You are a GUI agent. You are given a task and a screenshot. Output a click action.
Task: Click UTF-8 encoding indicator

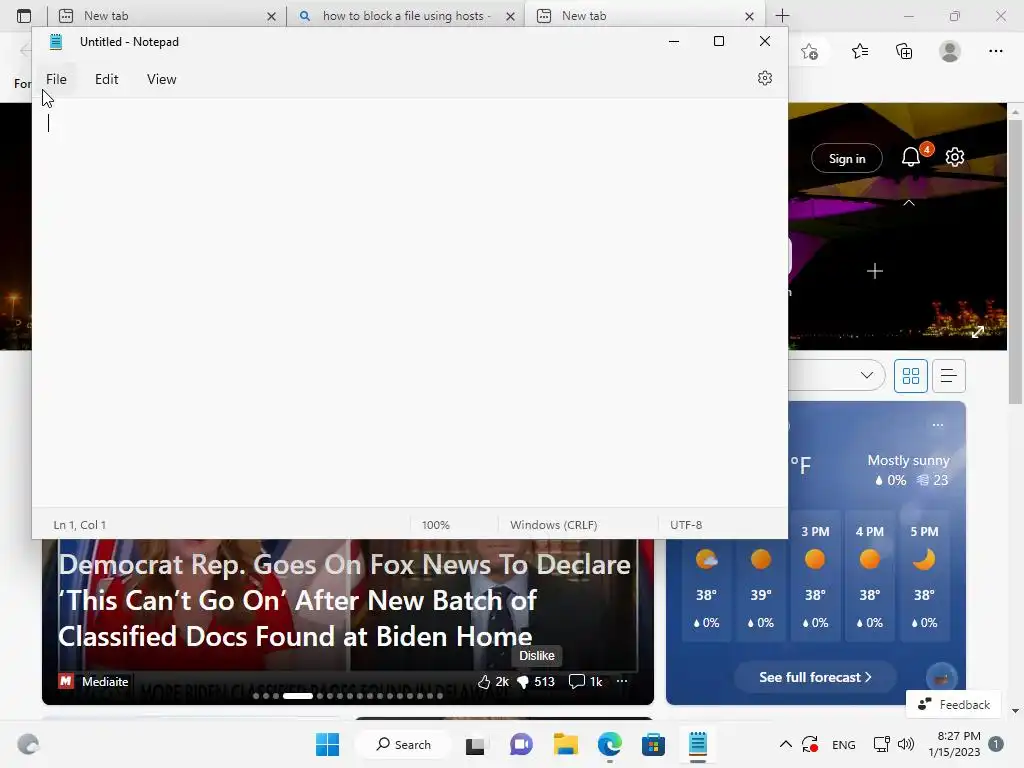686,524
